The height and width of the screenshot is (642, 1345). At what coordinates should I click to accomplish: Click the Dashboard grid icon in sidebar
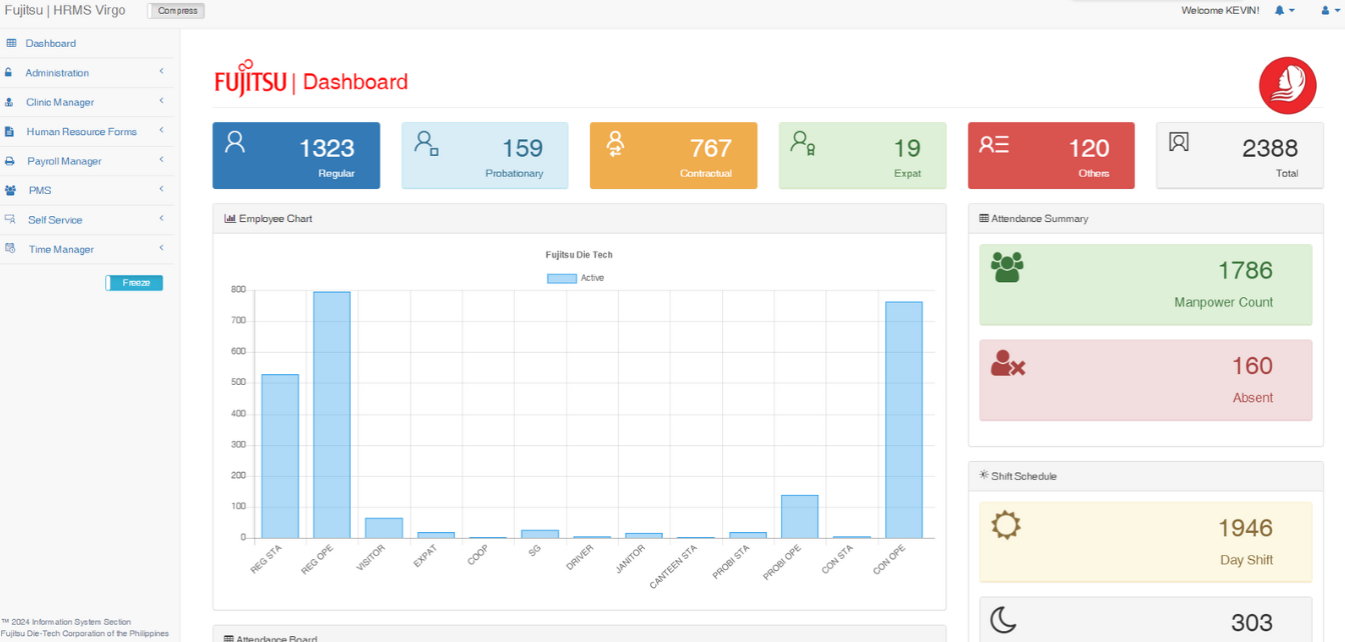tap(11, 43)
